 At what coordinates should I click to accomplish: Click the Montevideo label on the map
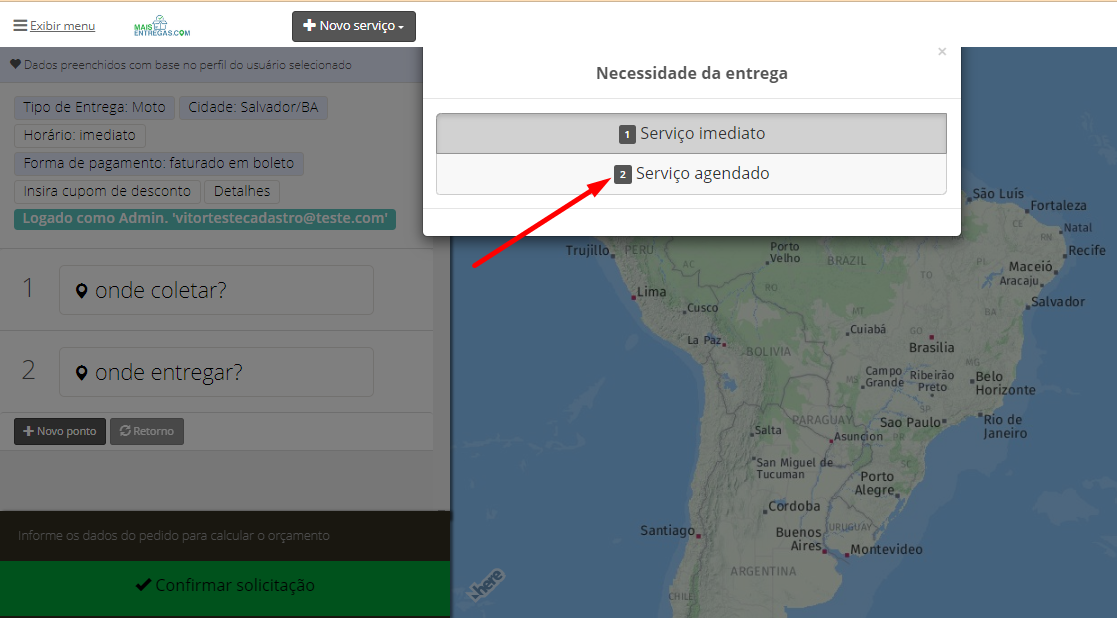point(886,550)
